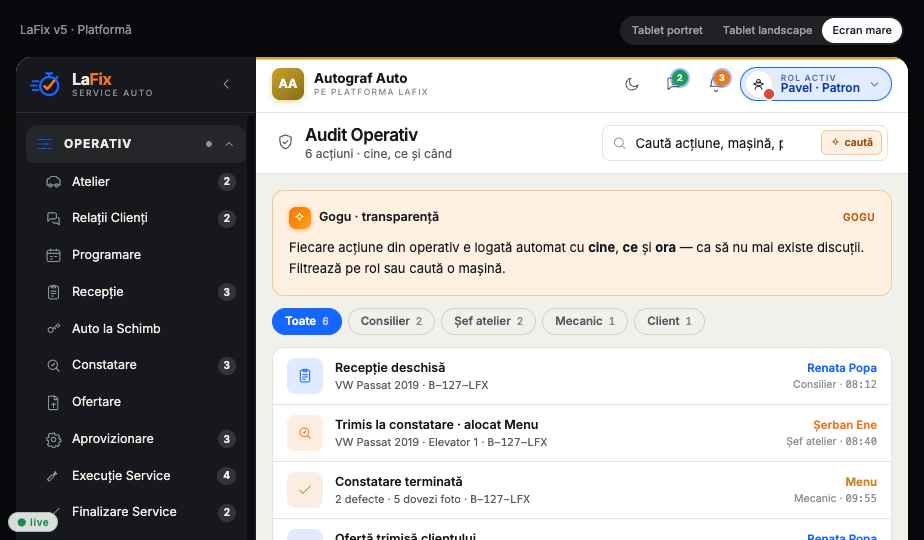Click the orange Gogu sparkle icon
This screenshot has width=924, height=540.
pos(300,217)
